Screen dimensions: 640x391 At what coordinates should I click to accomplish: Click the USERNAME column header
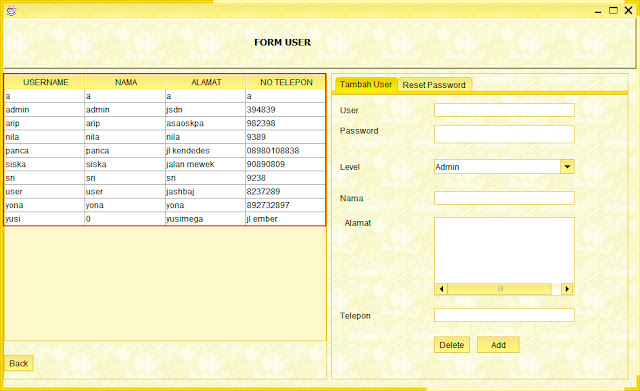45,82
